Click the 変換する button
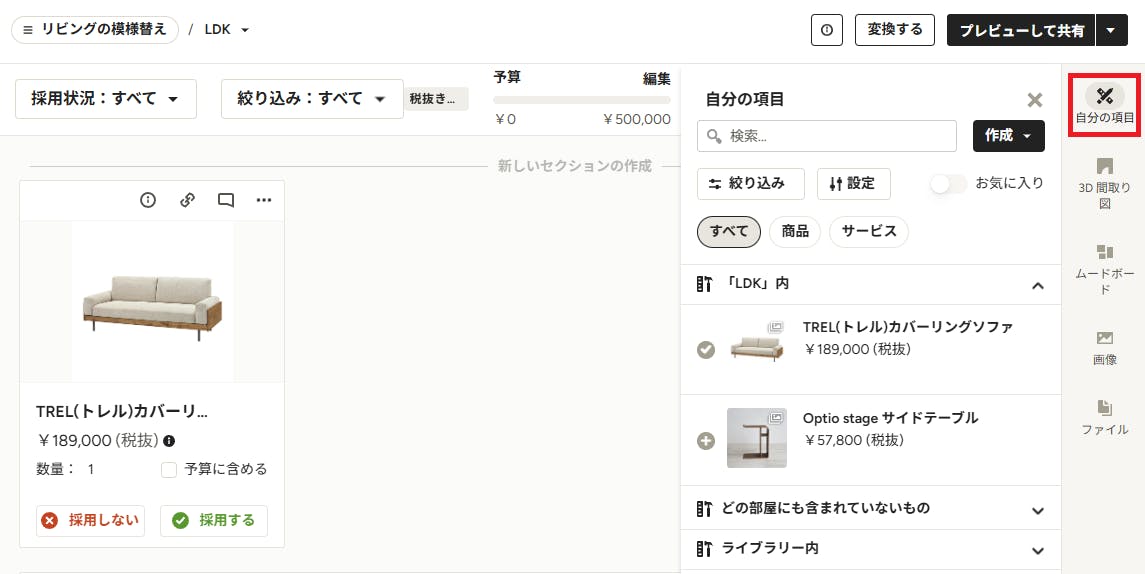This screenshot has width=1145, height=574. 895,30
